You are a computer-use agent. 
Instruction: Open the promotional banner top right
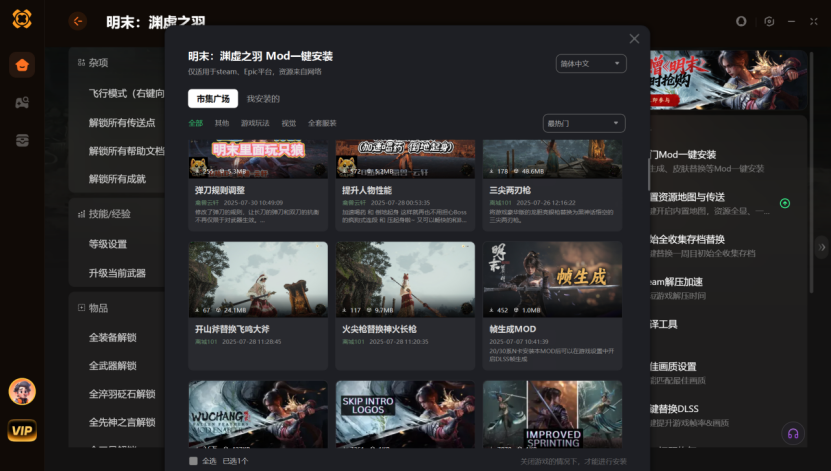(729, 80)
